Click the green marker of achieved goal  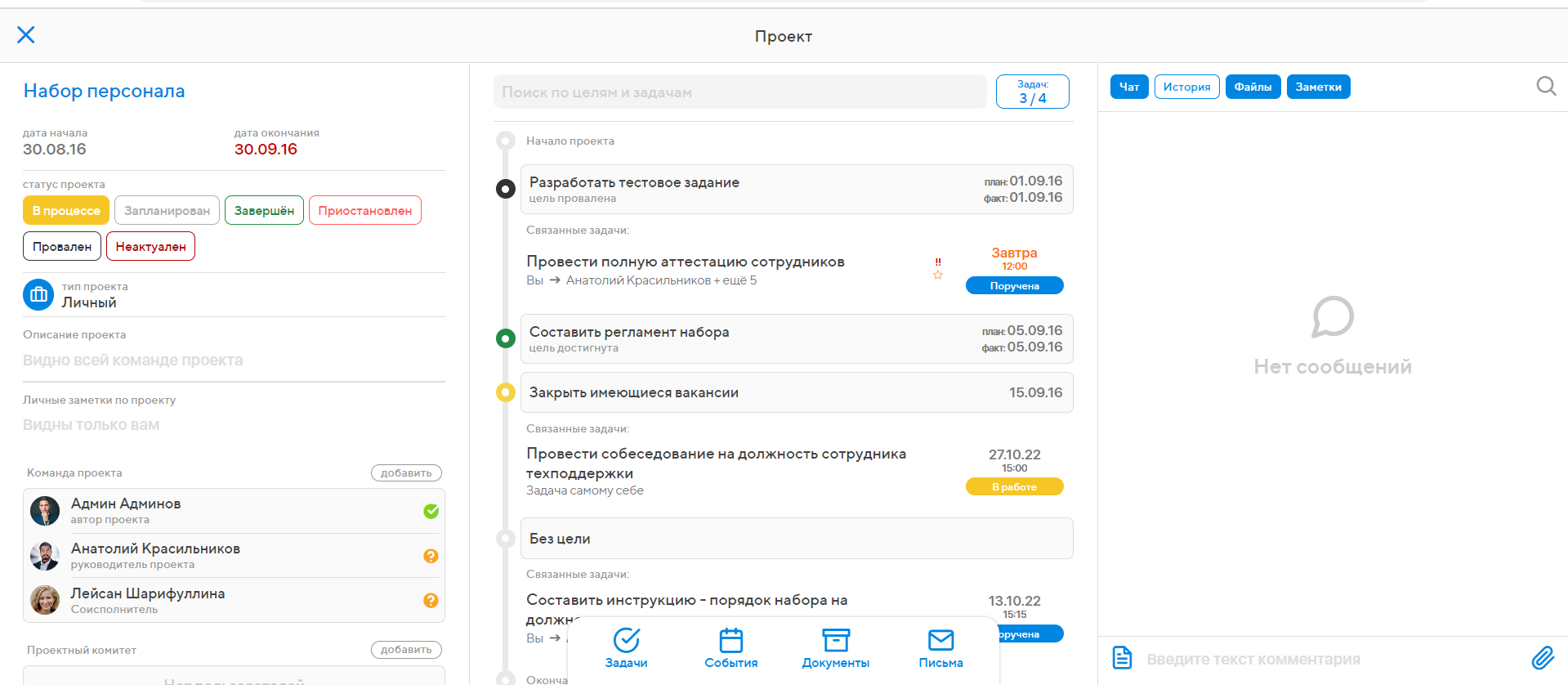(x=506, y=338)
